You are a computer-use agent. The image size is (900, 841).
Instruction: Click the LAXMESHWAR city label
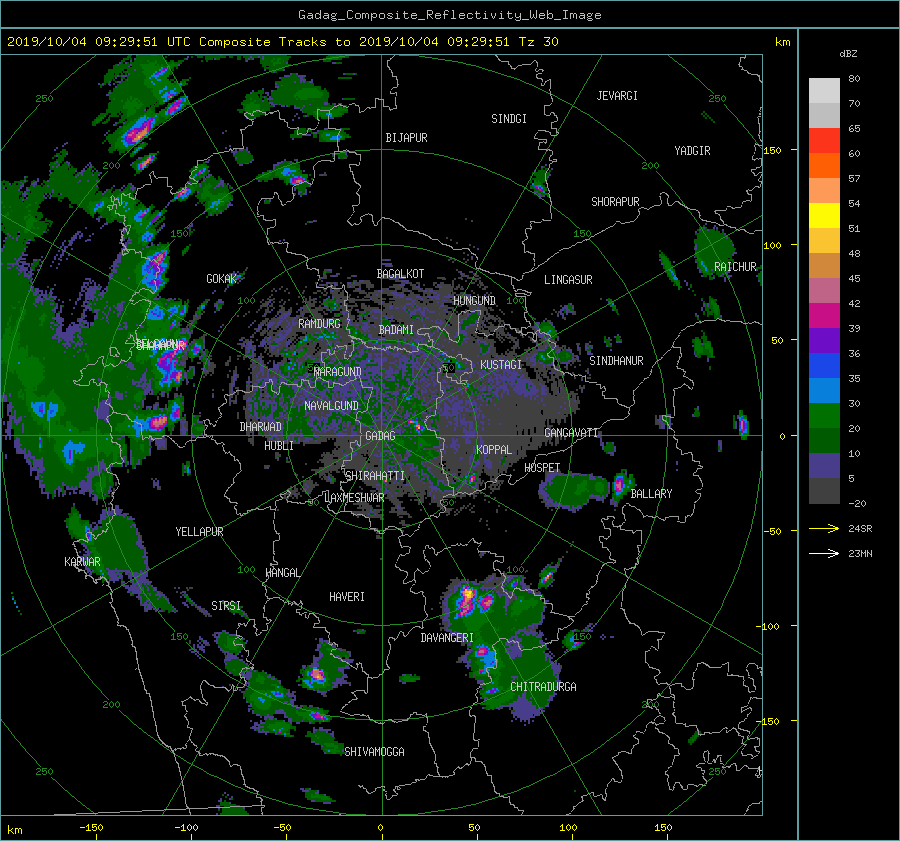355,498
